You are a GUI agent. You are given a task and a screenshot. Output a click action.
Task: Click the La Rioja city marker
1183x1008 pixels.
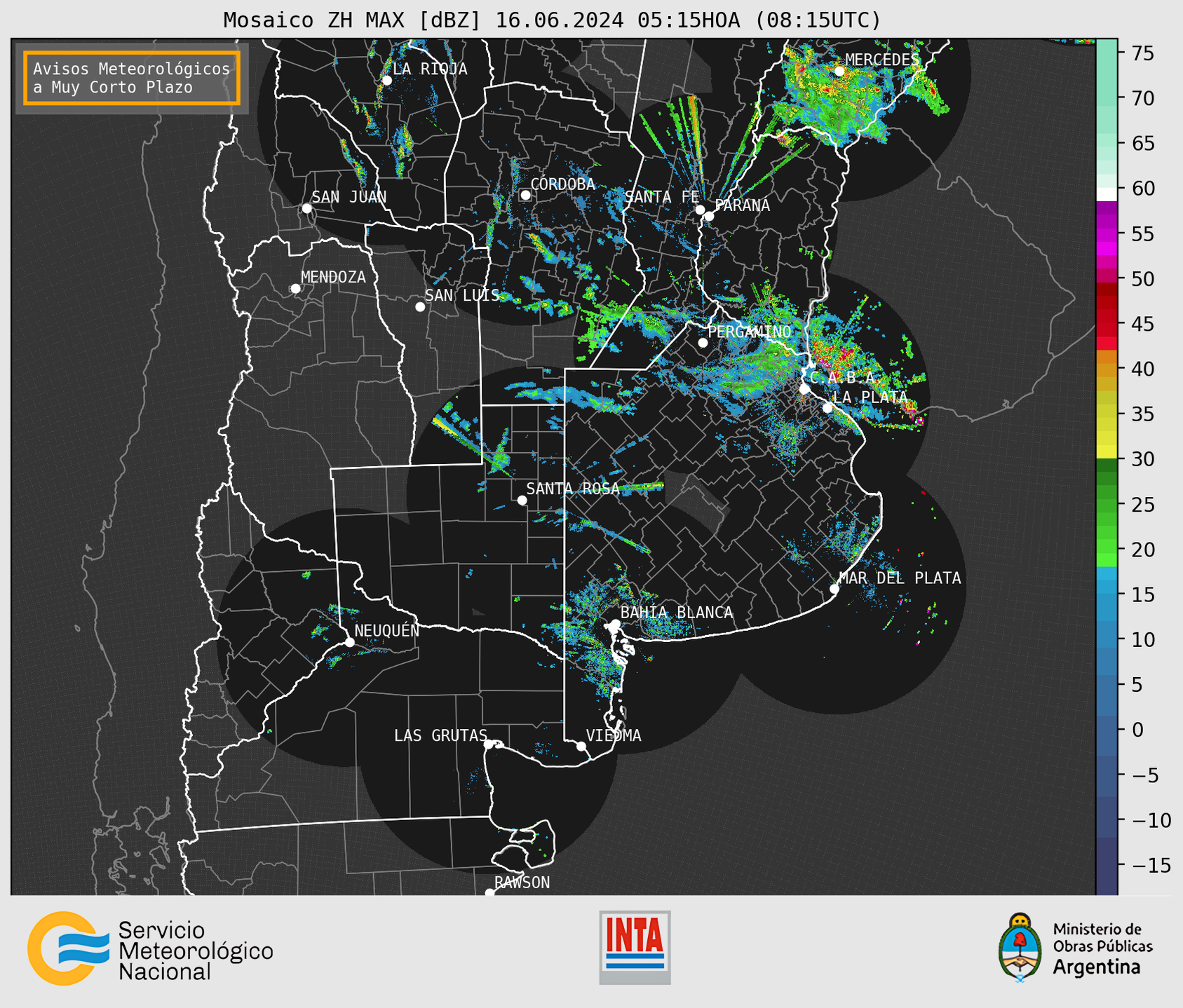(x=386, y=80)
